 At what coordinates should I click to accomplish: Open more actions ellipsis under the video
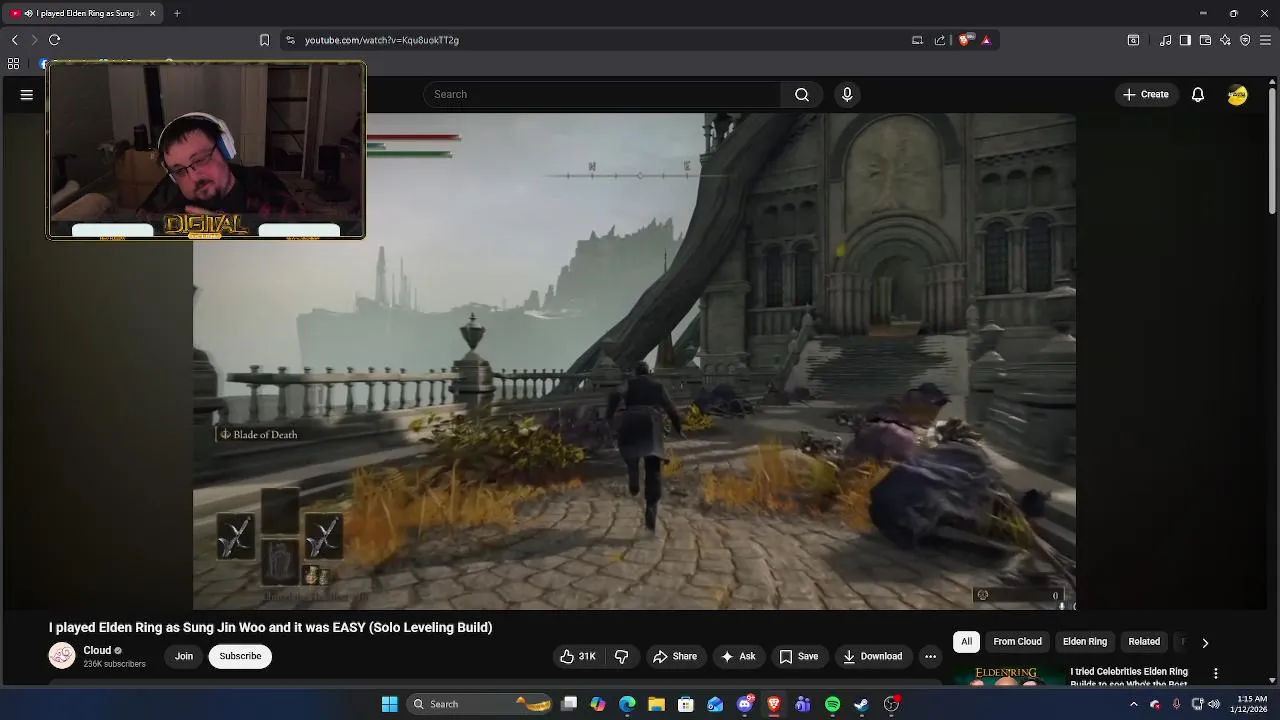point(930,656)
